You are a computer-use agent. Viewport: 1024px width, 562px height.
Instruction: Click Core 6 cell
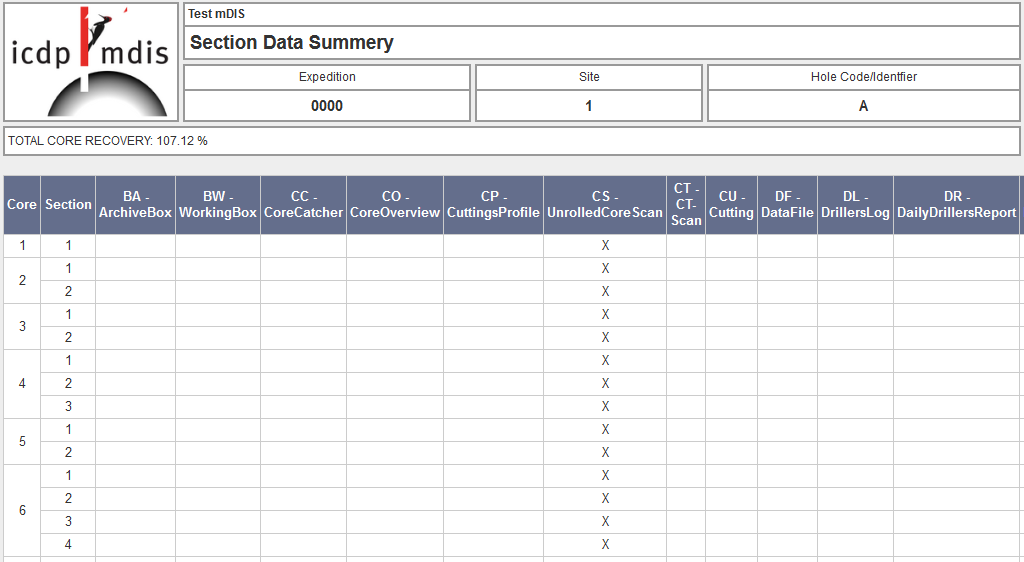pyautogui.click(x=22, y=510)
